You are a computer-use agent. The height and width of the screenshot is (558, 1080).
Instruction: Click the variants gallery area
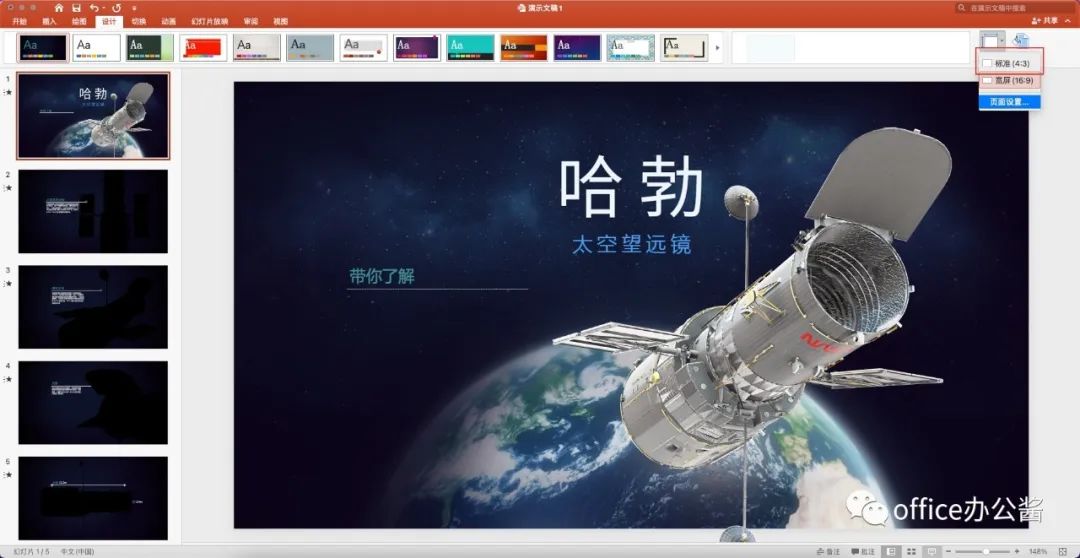(851, 48)
